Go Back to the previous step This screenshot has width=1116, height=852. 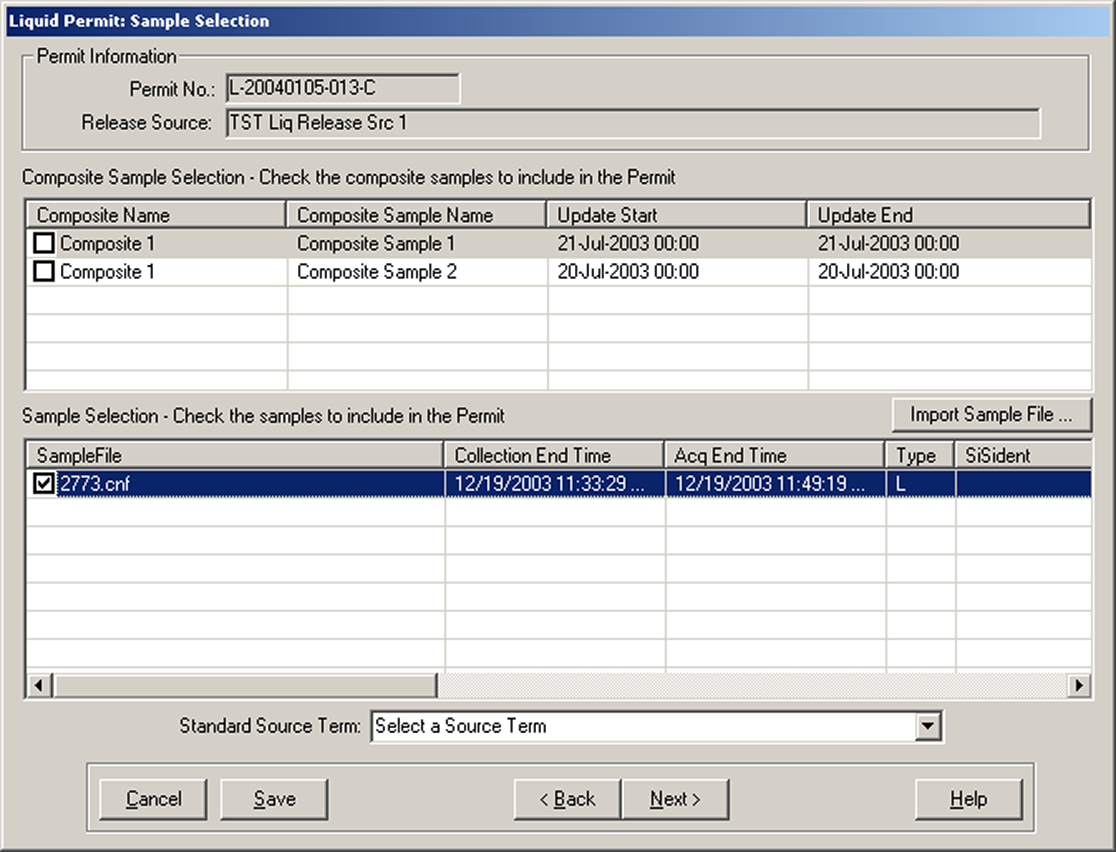(x=566, y=798)
